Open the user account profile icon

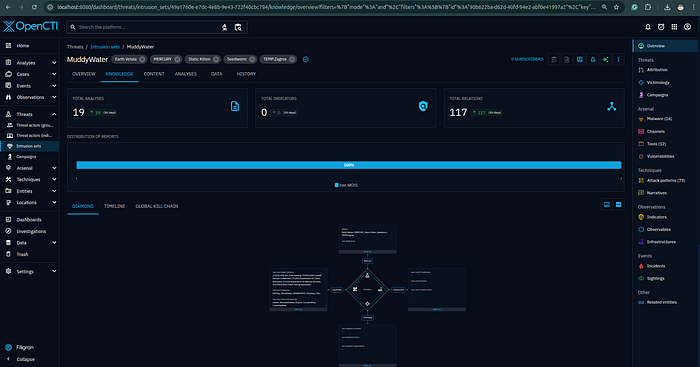coord(688,27)
